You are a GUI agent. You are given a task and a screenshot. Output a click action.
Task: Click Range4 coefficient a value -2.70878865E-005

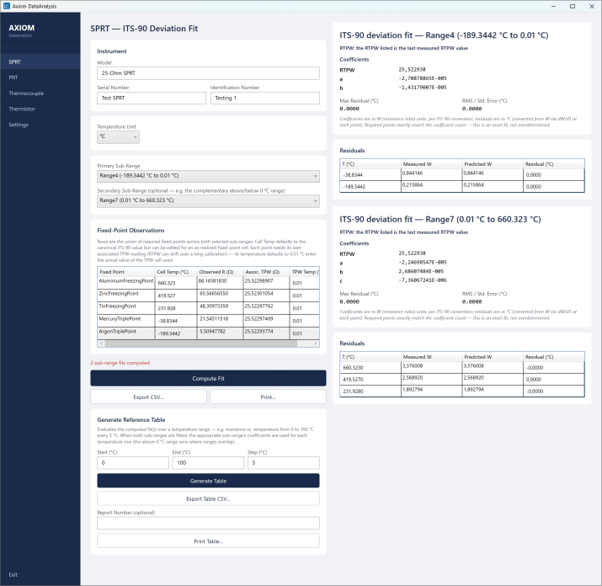(x=422, y=78)
